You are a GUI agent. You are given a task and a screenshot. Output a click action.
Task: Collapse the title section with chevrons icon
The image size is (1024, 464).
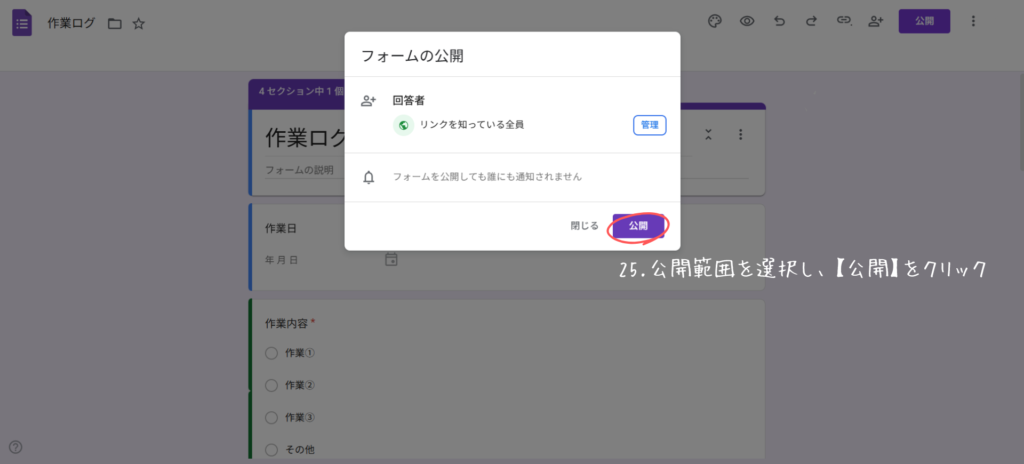pos(709,134)
